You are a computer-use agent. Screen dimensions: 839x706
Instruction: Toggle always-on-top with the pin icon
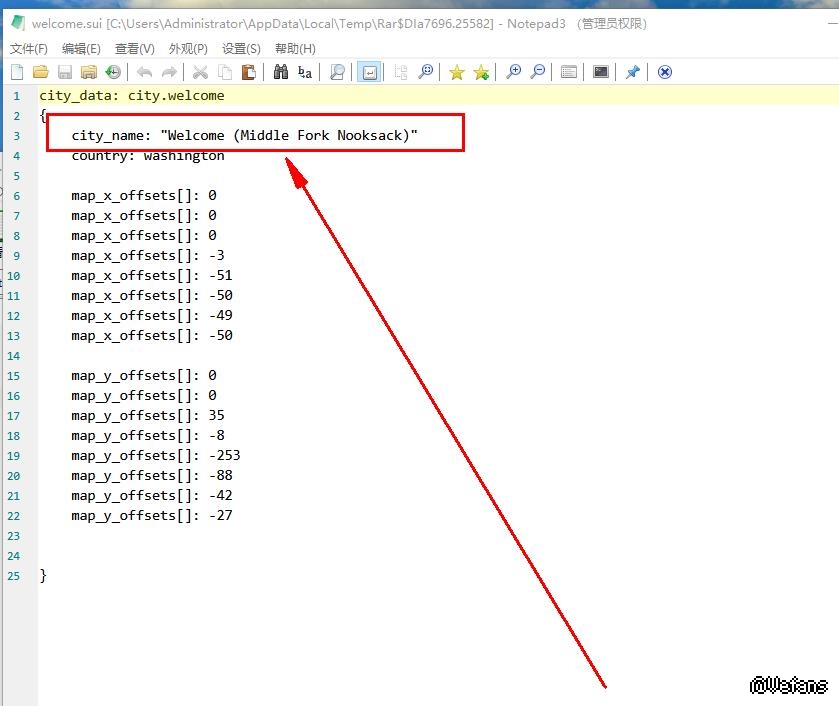(x=632, y=72)
